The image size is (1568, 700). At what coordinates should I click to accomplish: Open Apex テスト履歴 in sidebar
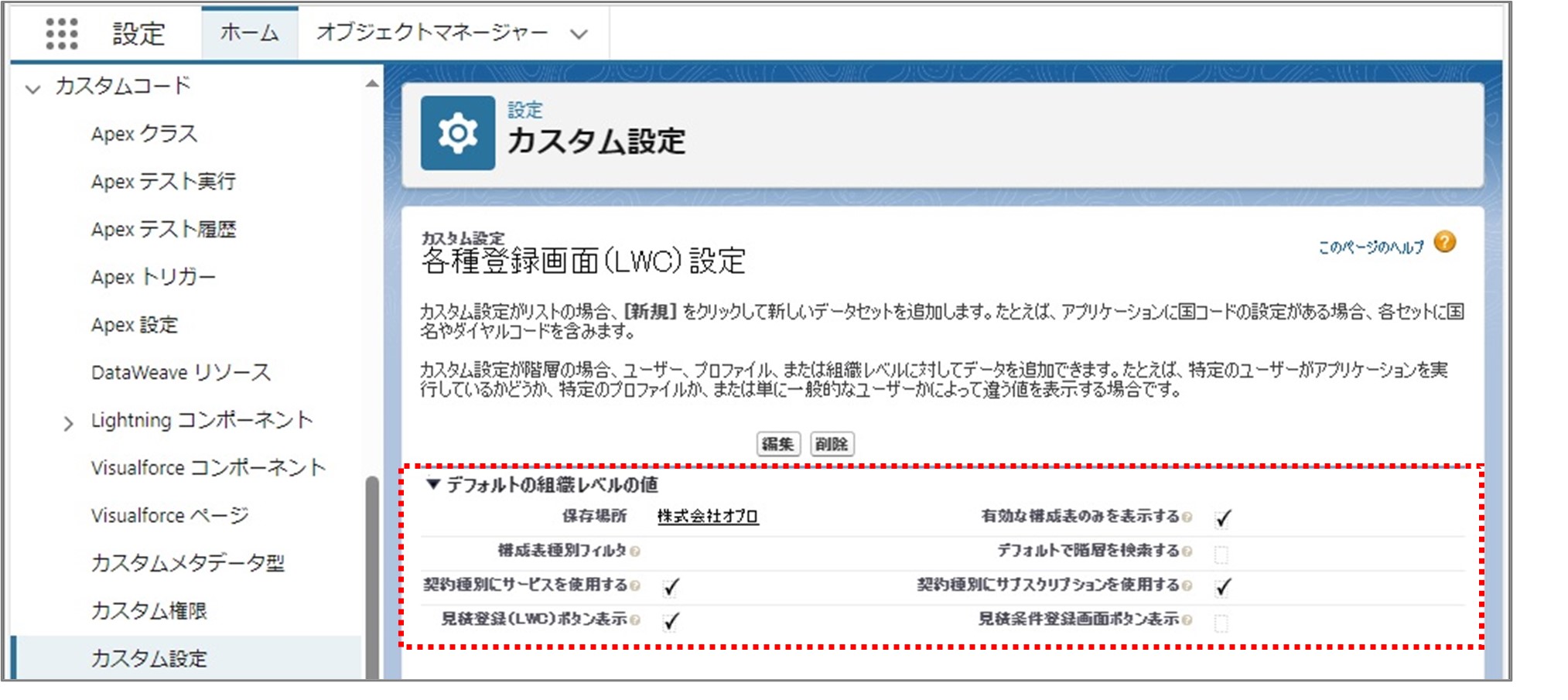point(163,229)
